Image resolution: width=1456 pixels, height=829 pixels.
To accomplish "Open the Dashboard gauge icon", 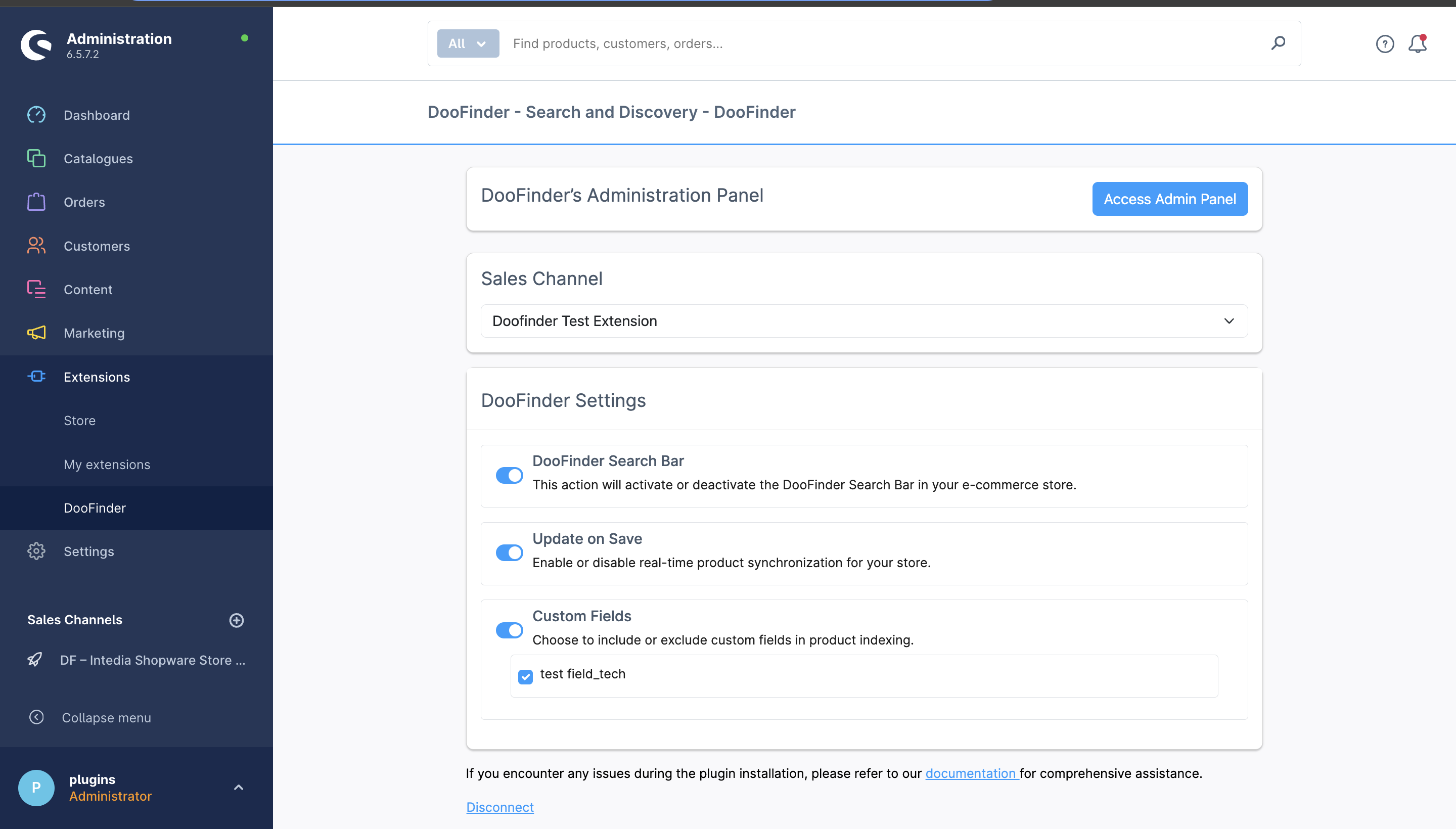I will (x=36, y=114).
